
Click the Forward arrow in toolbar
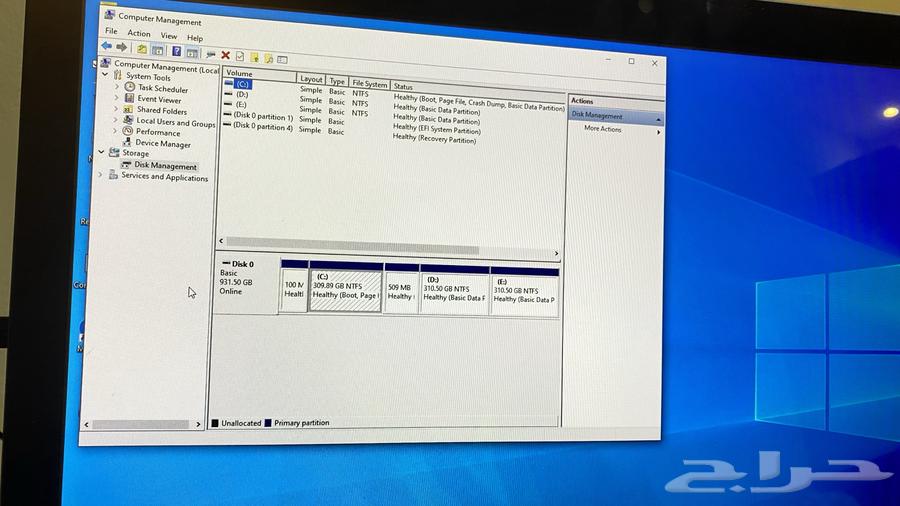click(x=121, y=48)
